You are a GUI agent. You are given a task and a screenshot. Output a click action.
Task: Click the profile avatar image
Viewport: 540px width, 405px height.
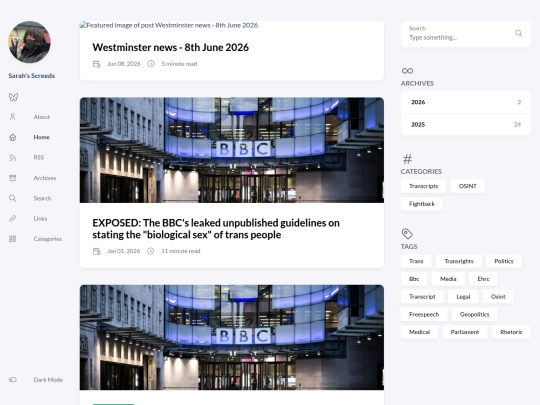[30, 42]
